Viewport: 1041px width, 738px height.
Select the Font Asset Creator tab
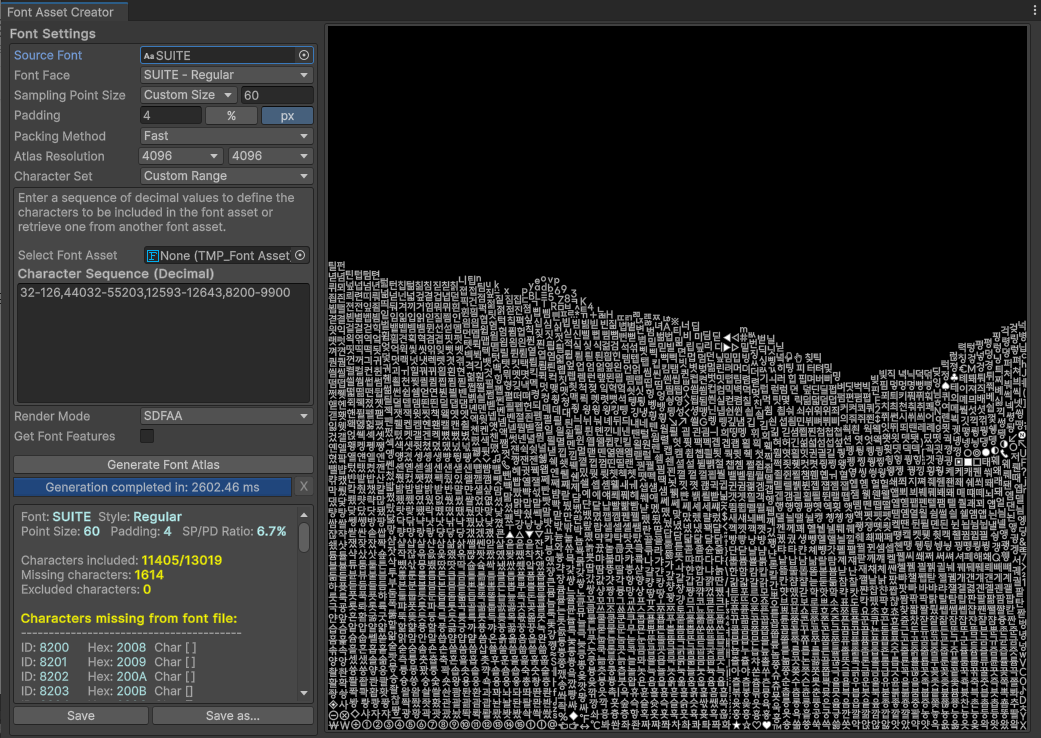coord(64,12)
